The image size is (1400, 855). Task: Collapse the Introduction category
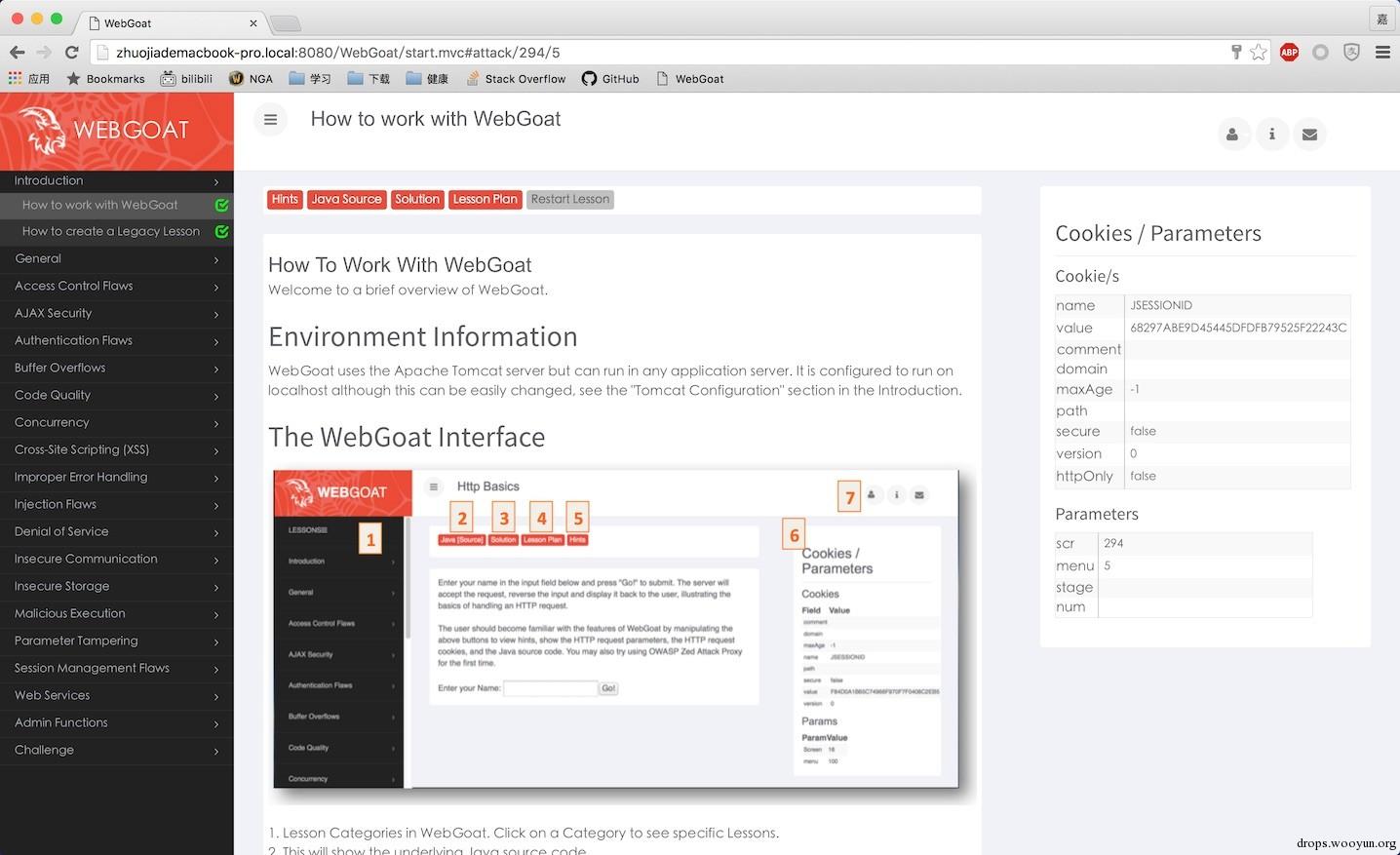(x=117, y=180)
